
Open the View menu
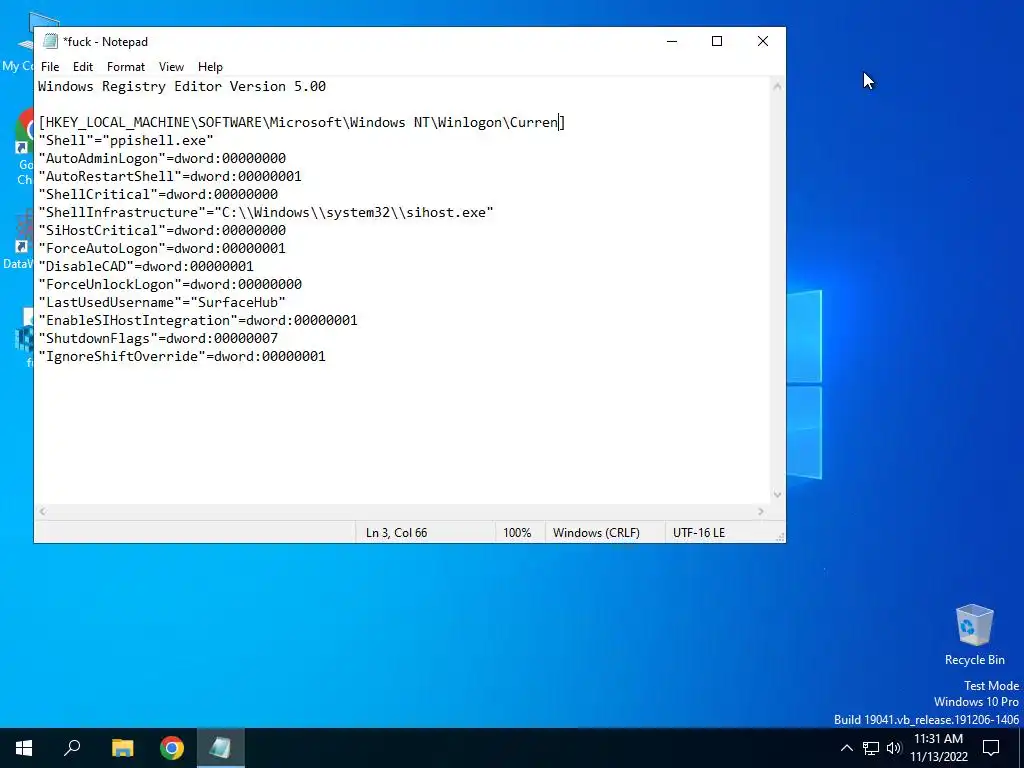(171, 67)
